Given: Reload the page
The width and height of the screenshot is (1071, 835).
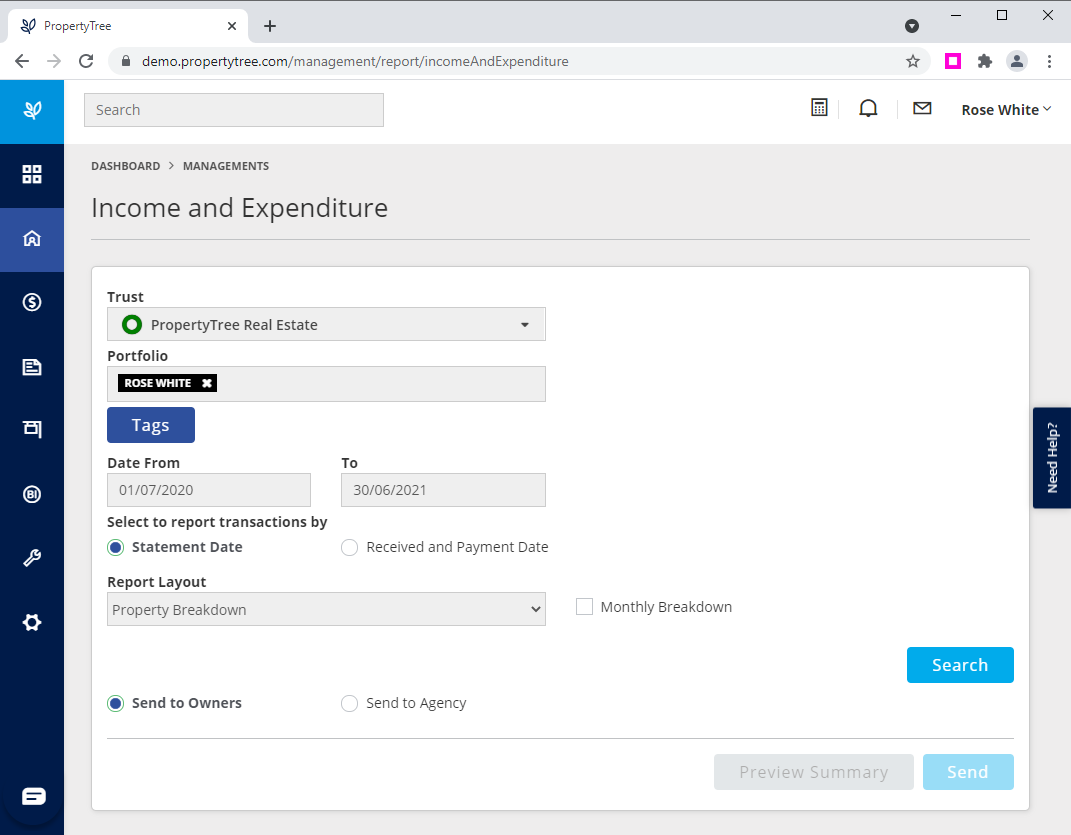Looking at the screenshot, I should [86, 61].
